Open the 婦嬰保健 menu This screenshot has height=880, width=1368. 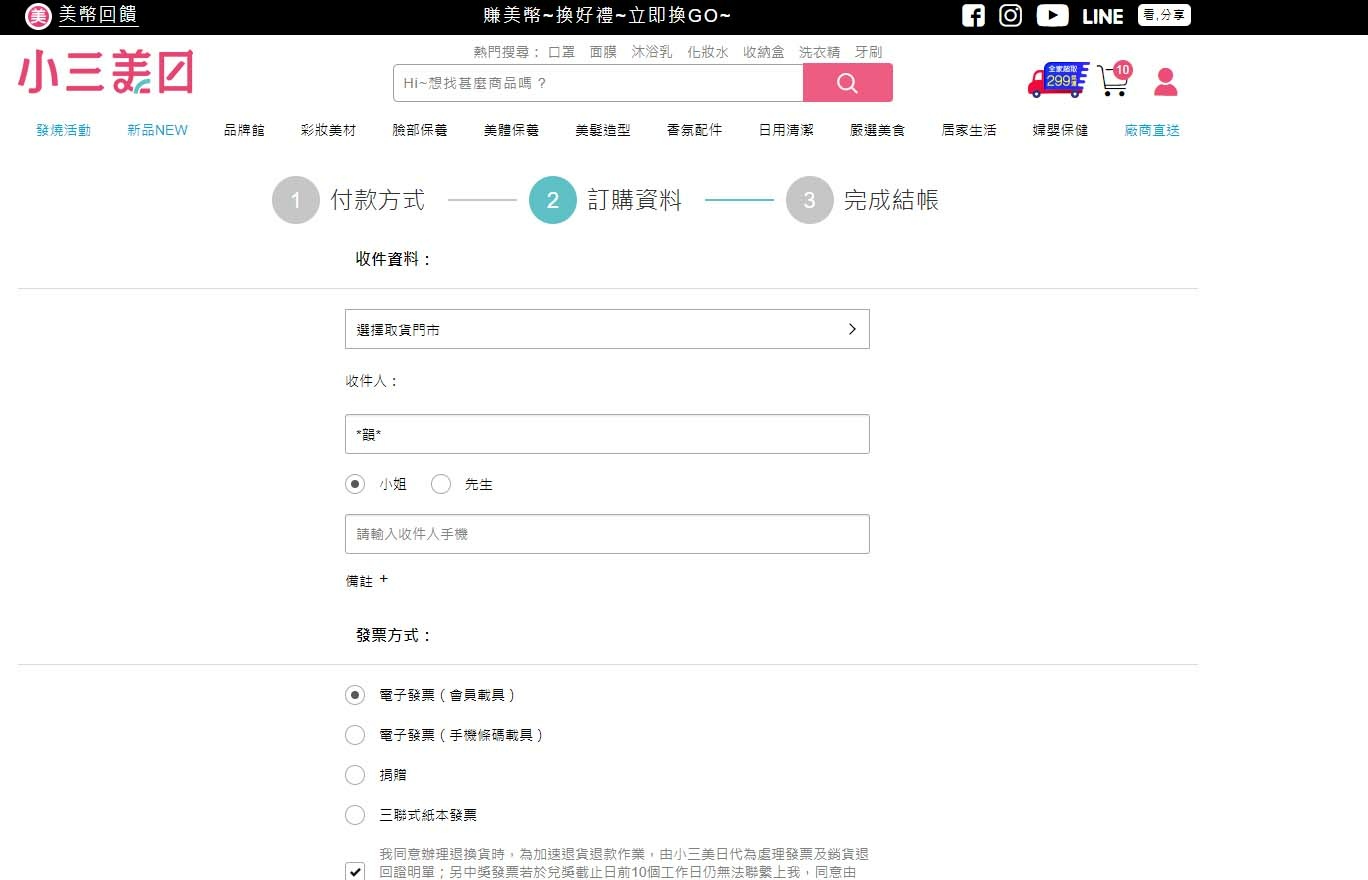(x=1061, y=130)
